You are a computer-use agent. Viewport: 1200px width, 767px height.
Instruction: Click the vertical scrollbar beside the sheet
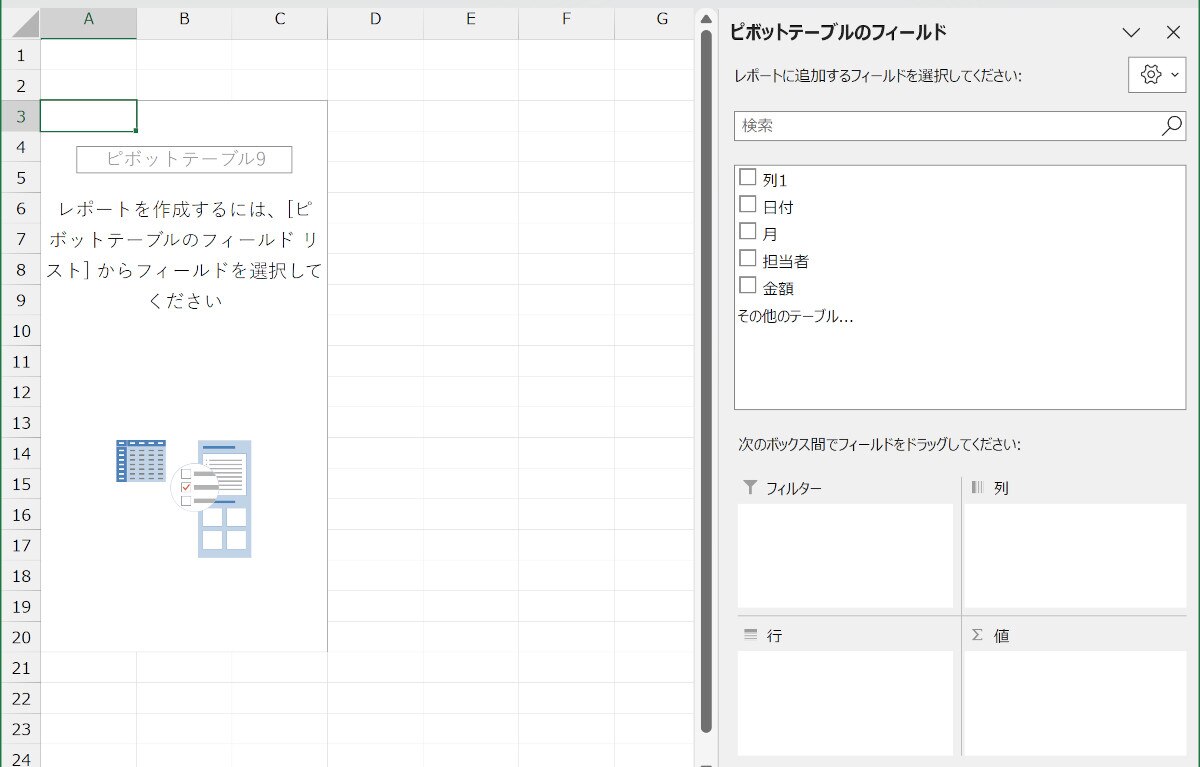706,380
